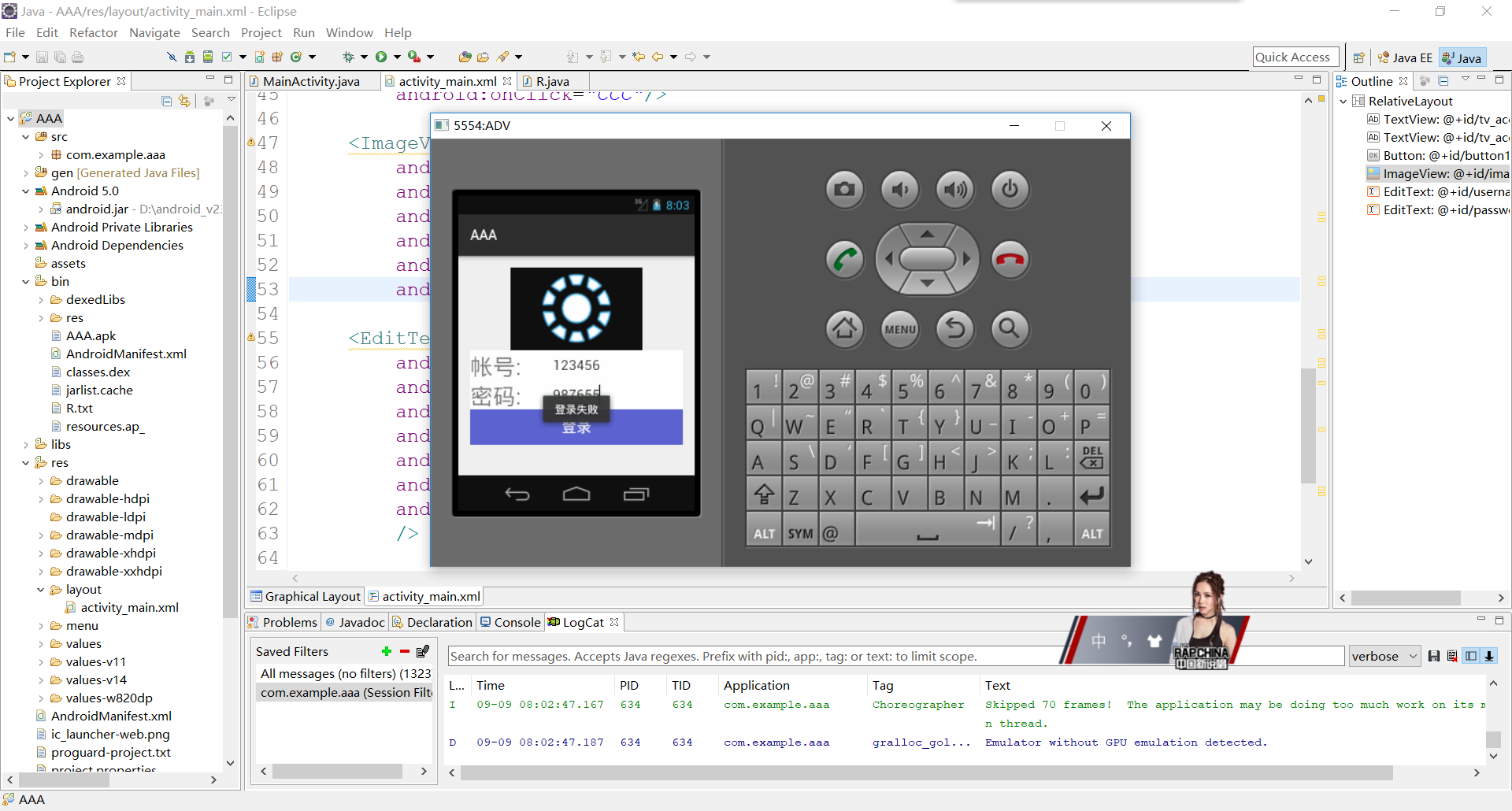Open the Run button dropdown arrow
The height and width of the screenshot is (811, 1512).
(397, 57)
